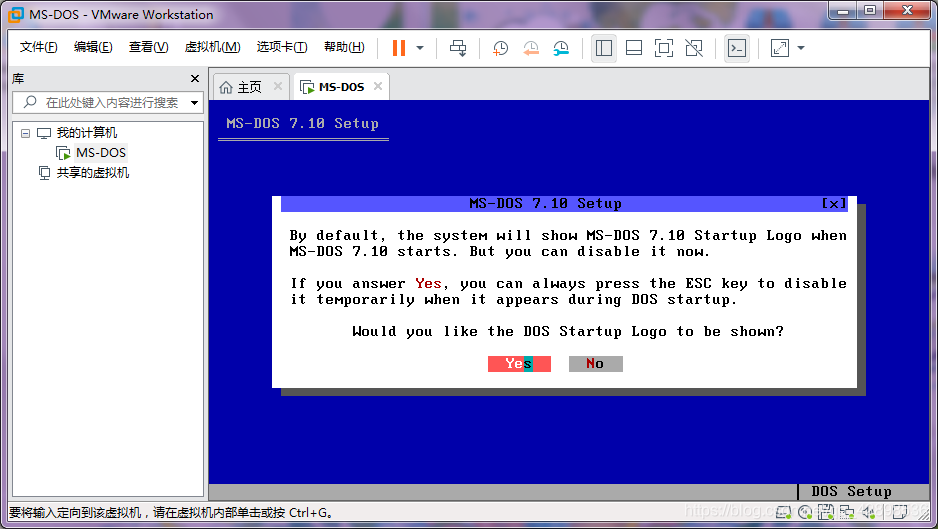Open the power options dropdown arrow next to pause
938x529 pixels.
(x=420, y=48)
